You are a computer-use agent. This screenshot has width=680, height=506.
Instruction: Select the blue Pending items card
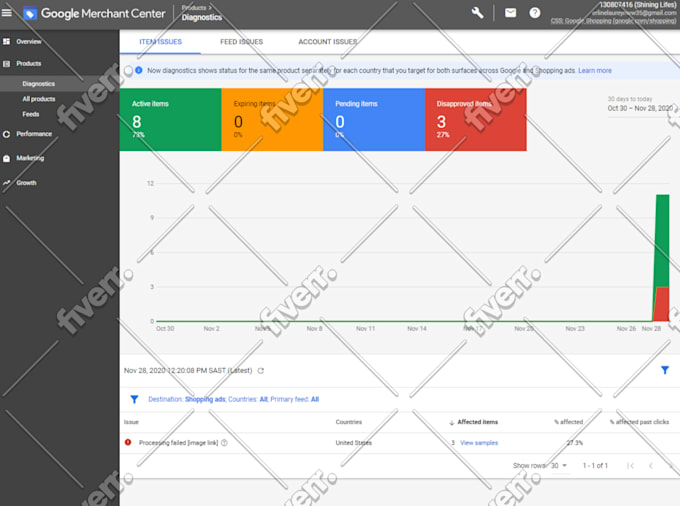(374, 120)
